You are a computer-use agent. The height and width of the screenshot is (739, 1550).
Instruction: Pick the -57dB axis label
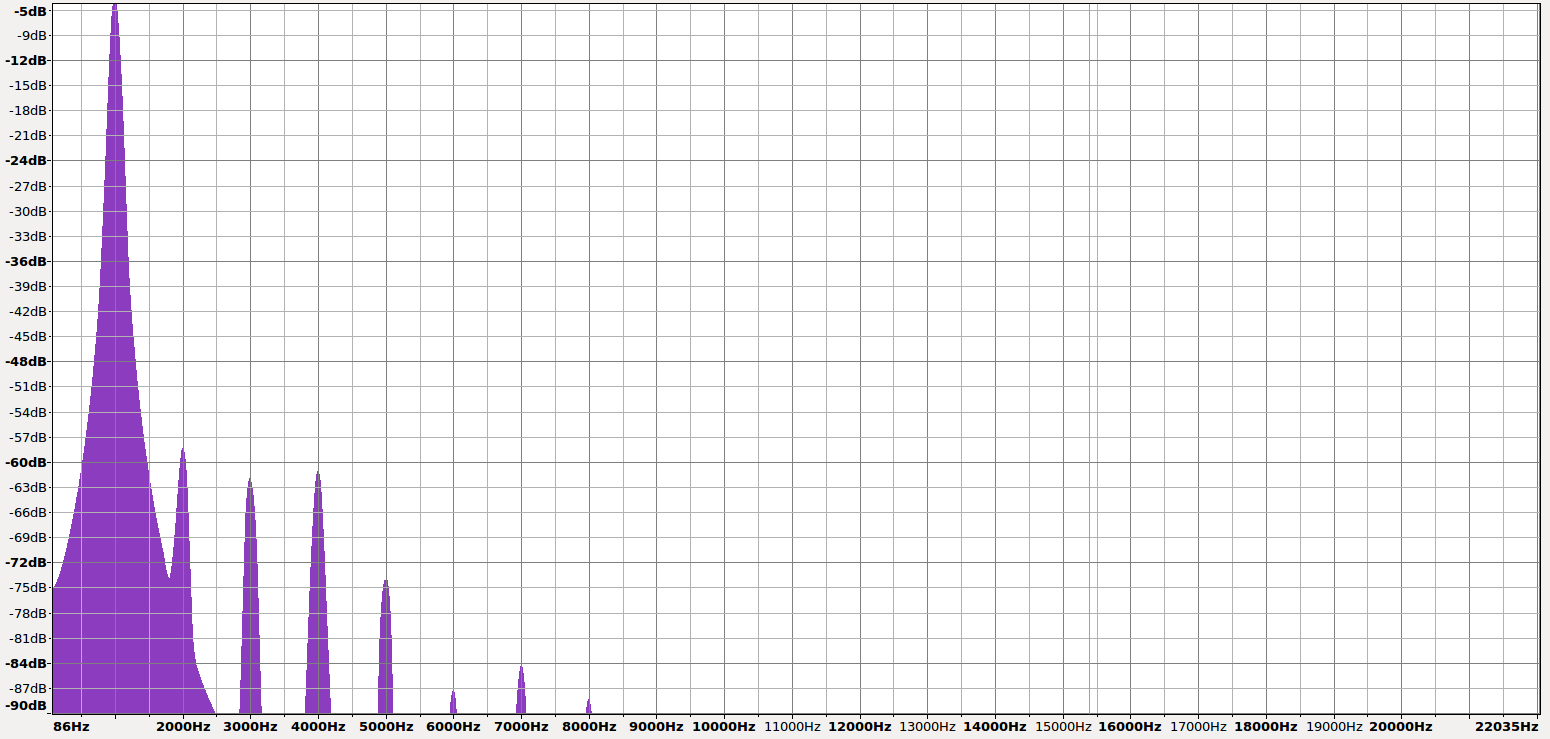pos(27,437)
